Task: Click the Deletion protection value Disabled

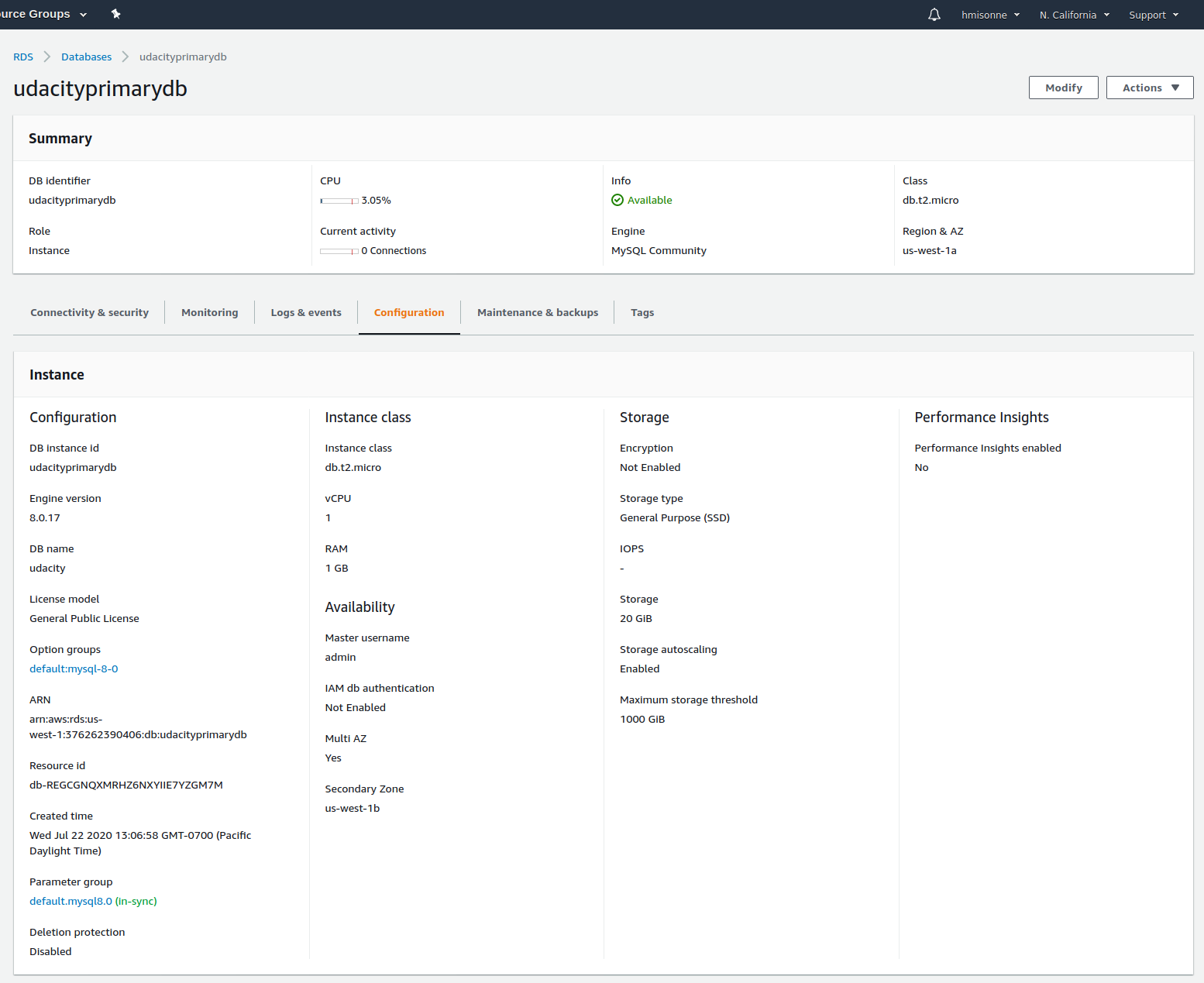Action: coord(50,951)
